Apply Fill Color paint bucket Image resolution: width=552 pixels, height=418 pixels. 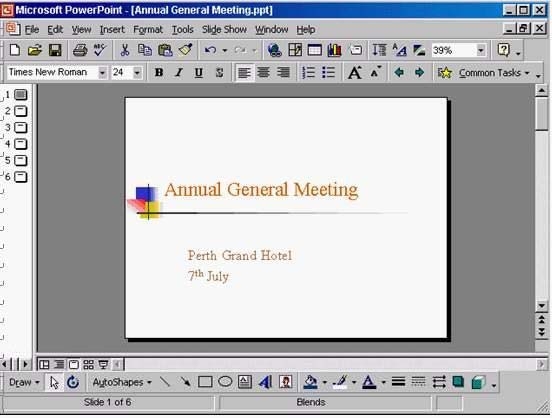310,382
